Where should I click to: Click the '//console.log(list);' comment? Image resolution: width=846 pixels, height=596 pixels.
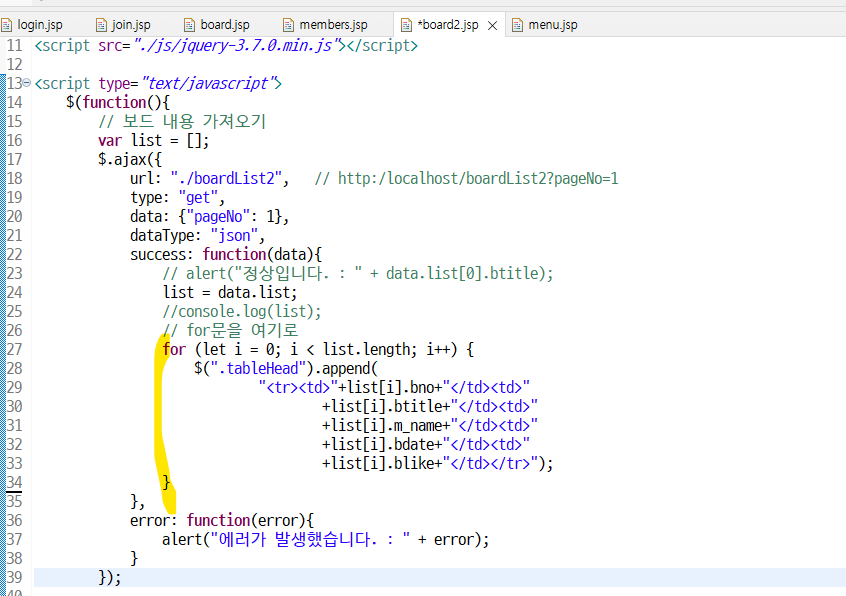click(x=242, y=312)
